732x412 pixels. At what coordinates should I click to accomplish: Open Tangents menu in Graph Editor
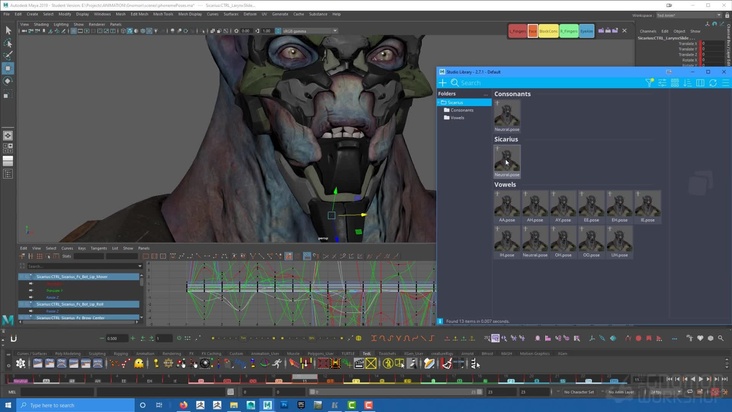pyautogui.click(x=98, y=248)
